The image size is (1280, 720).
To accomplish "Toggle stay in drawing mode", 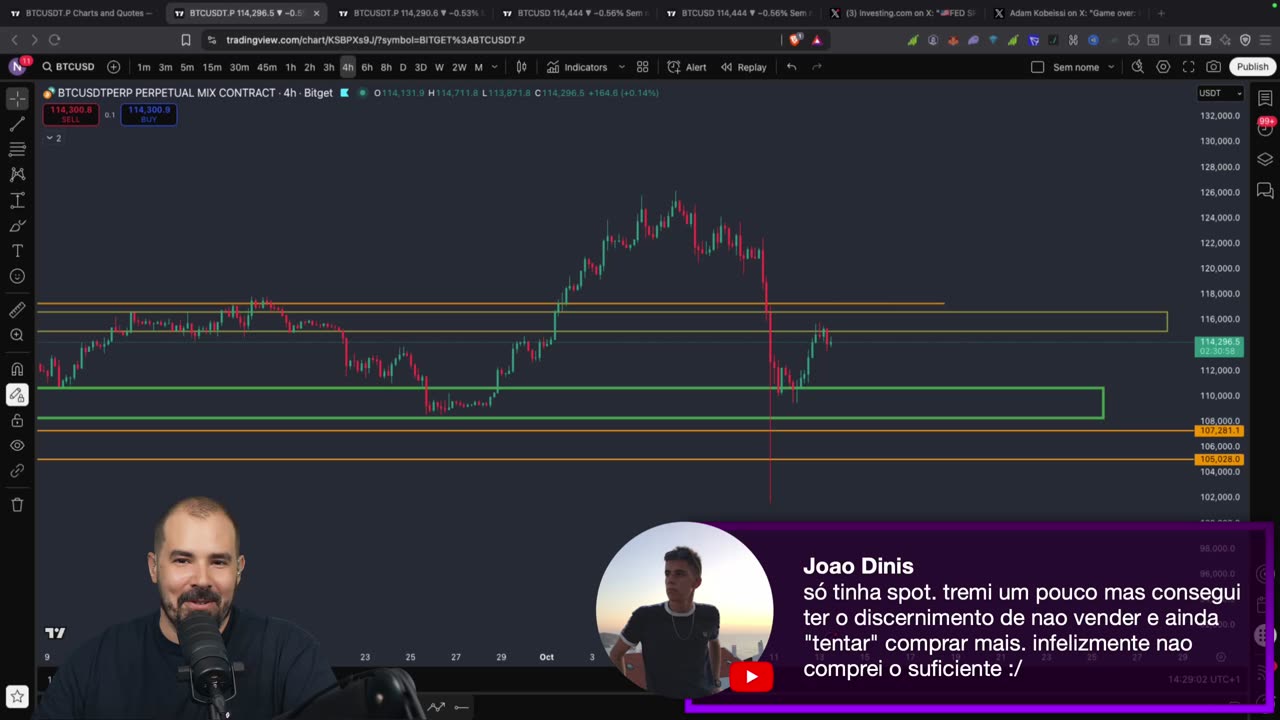I will 17,395.
